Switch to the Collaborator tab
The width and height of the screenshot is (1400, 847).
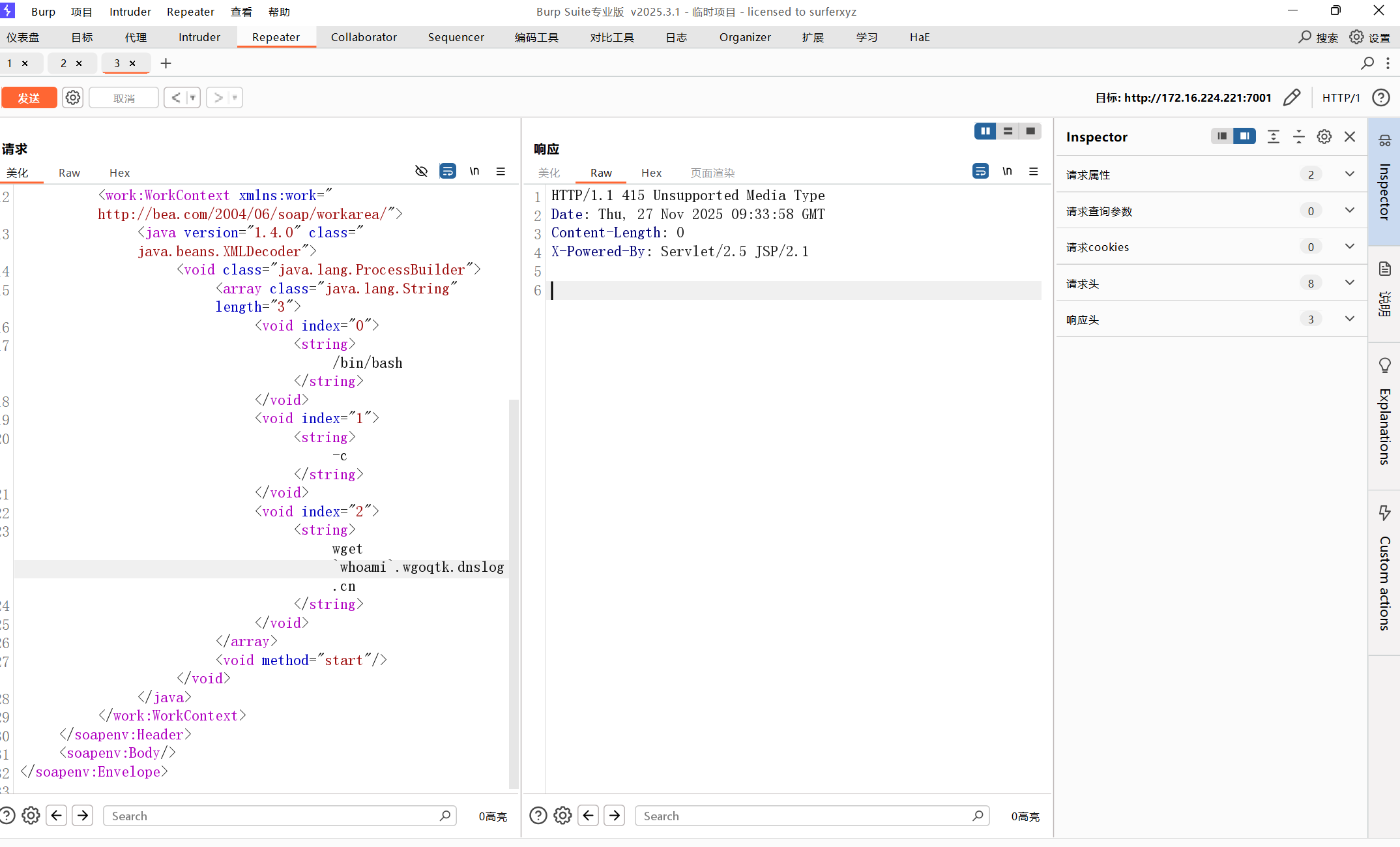tap(364, 37)
